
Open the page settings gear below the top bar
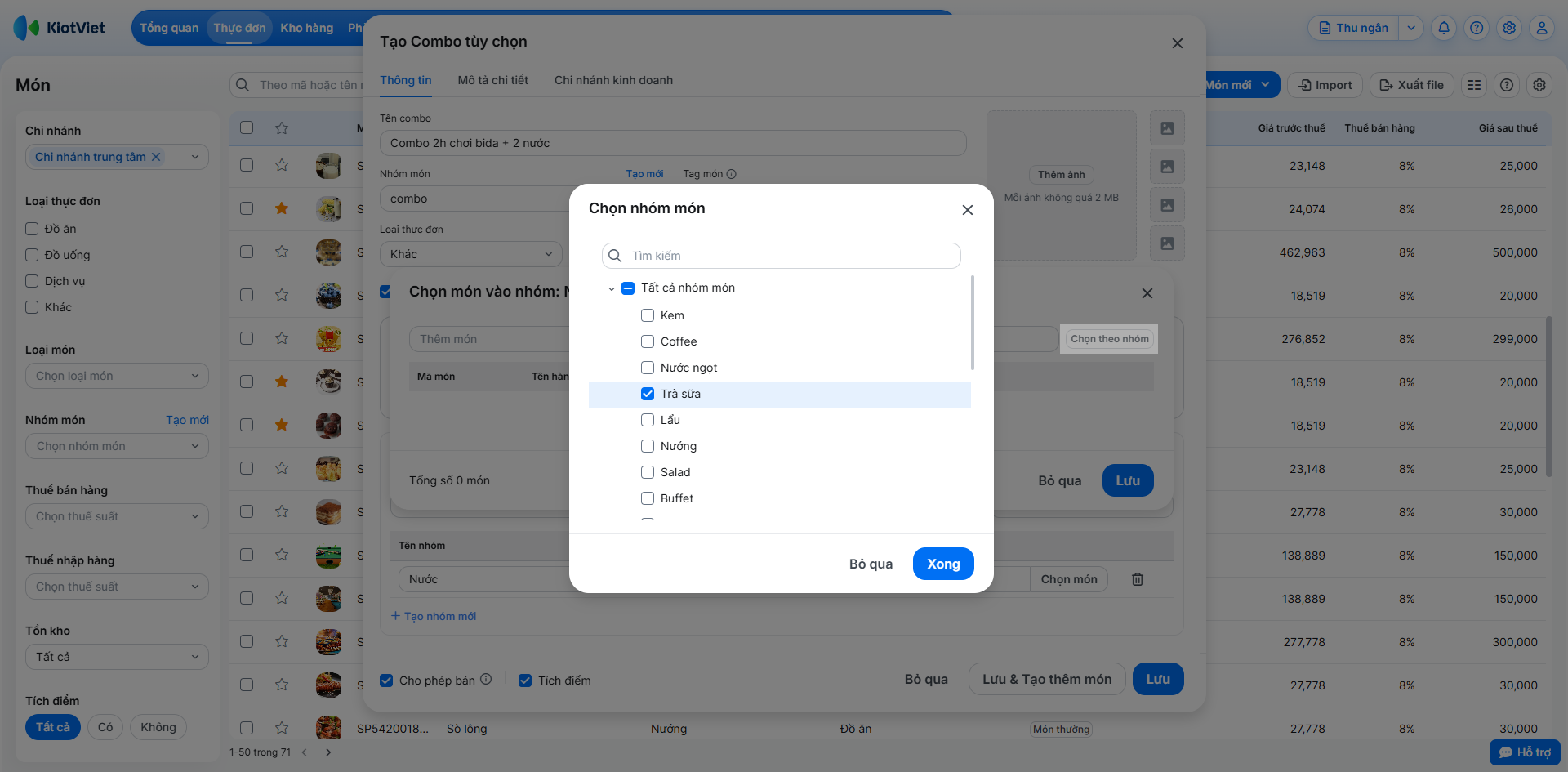1539,85
